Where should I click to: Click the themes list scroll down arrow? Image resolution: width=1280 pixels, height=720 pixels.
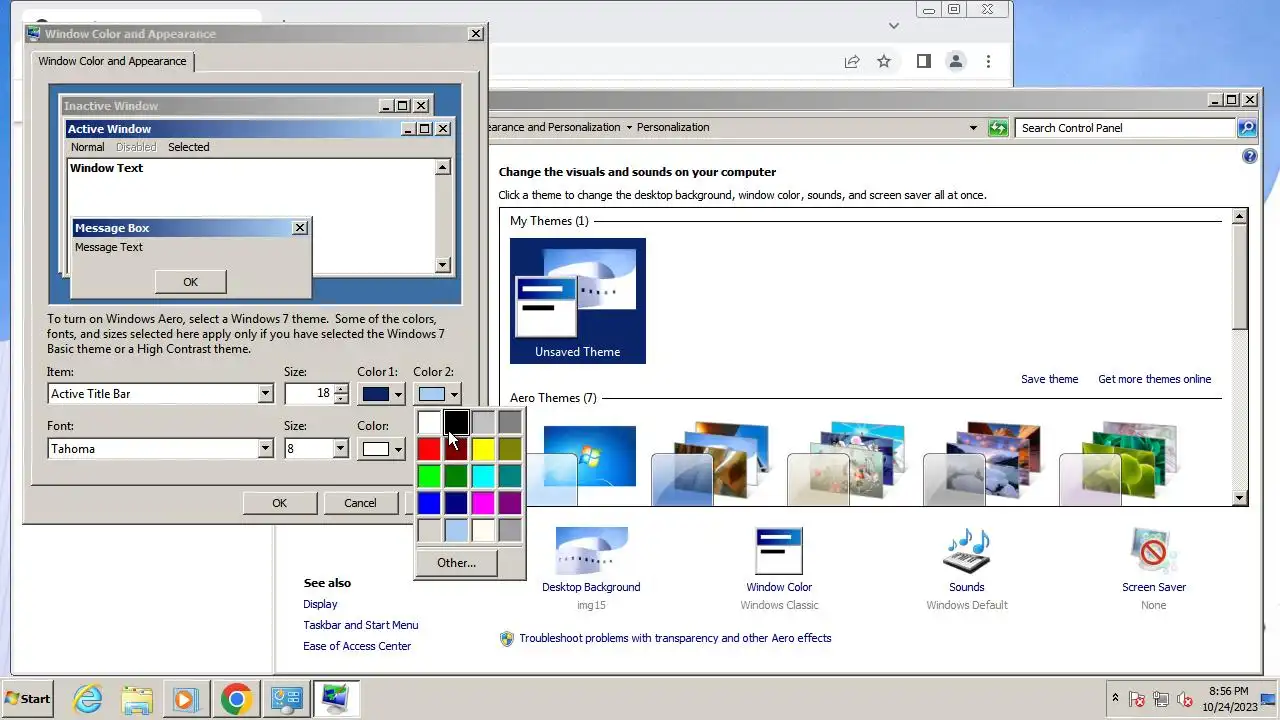tap(1240, 498)
